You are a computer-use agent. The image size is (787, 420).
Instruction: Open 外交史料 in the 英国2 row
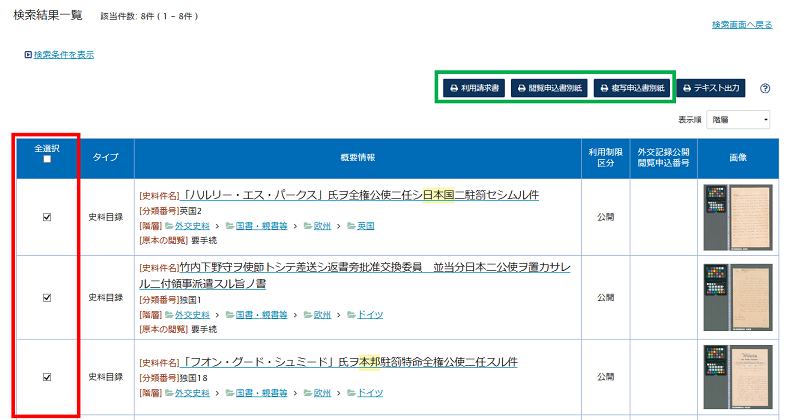[x=192, y=226]
